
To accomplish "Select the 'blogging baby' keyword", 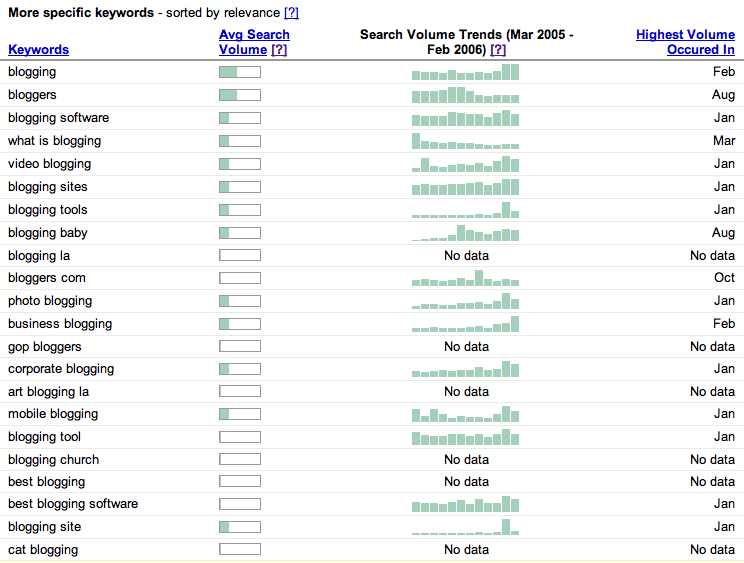I will [48, 233].
